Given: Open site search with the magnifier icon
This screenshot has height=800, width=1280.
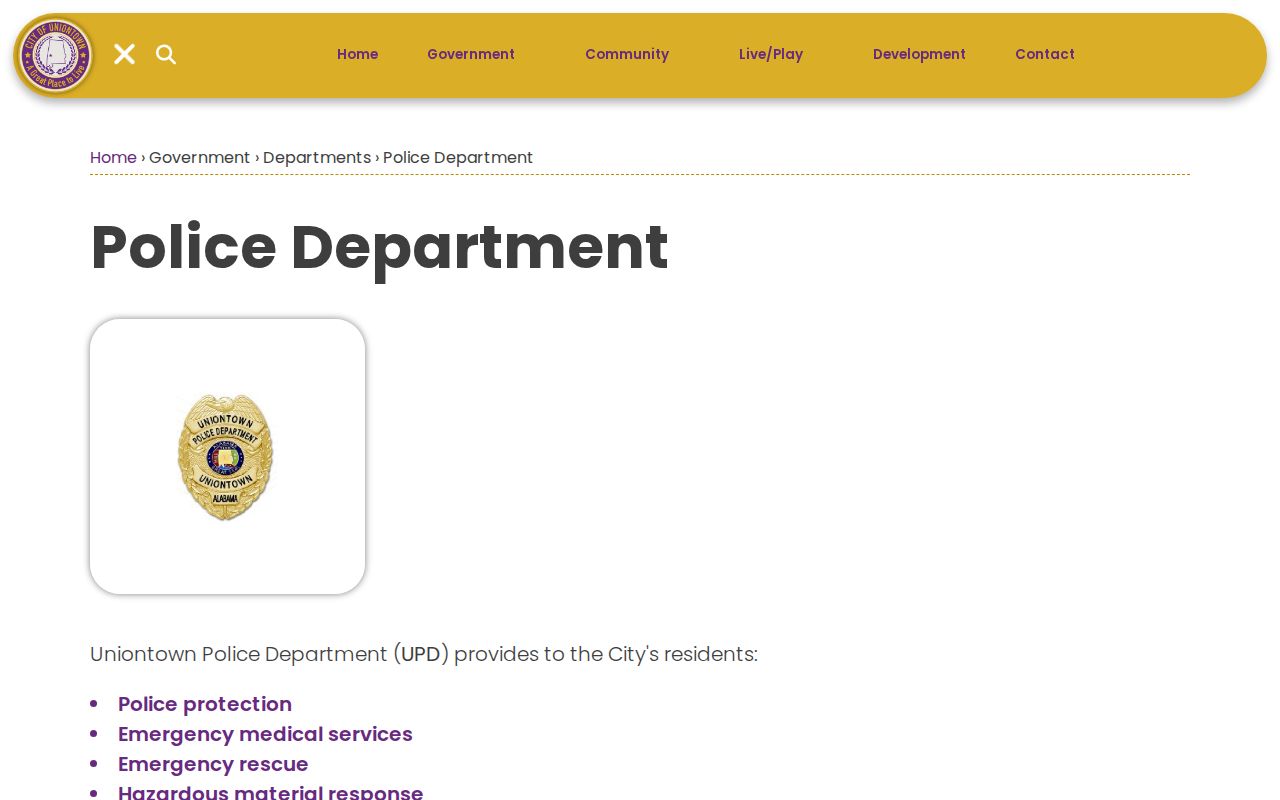Looking at the screenshot, I should (166, 54).
